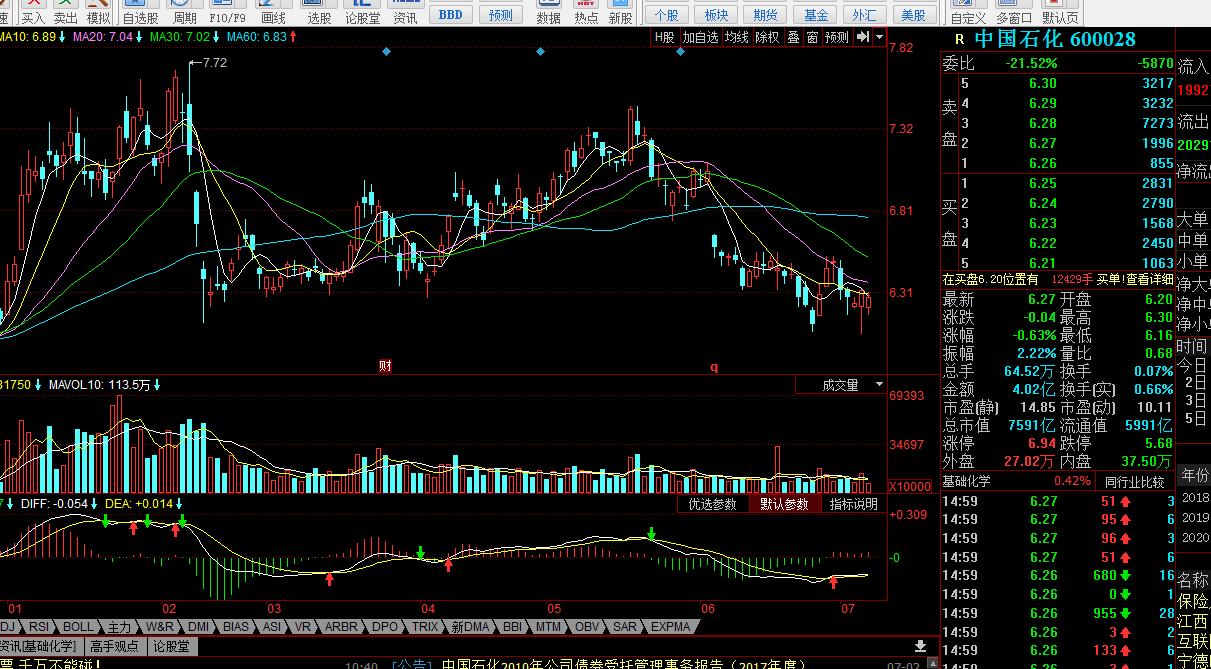Image resolution: width=1211 pixels, height=669 pixels.
Task: Click the DIFF indicator arrow
Action: pos(92,504)
